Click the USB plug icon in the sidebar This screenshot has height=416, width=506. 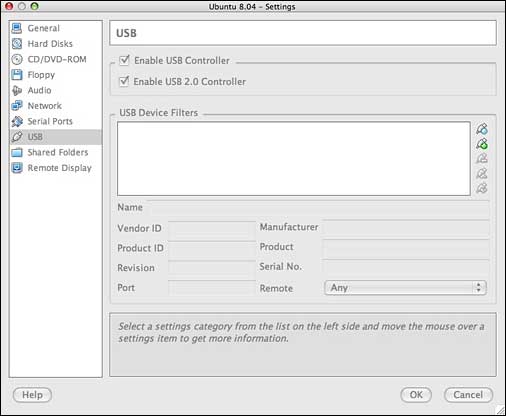point(17,137)
